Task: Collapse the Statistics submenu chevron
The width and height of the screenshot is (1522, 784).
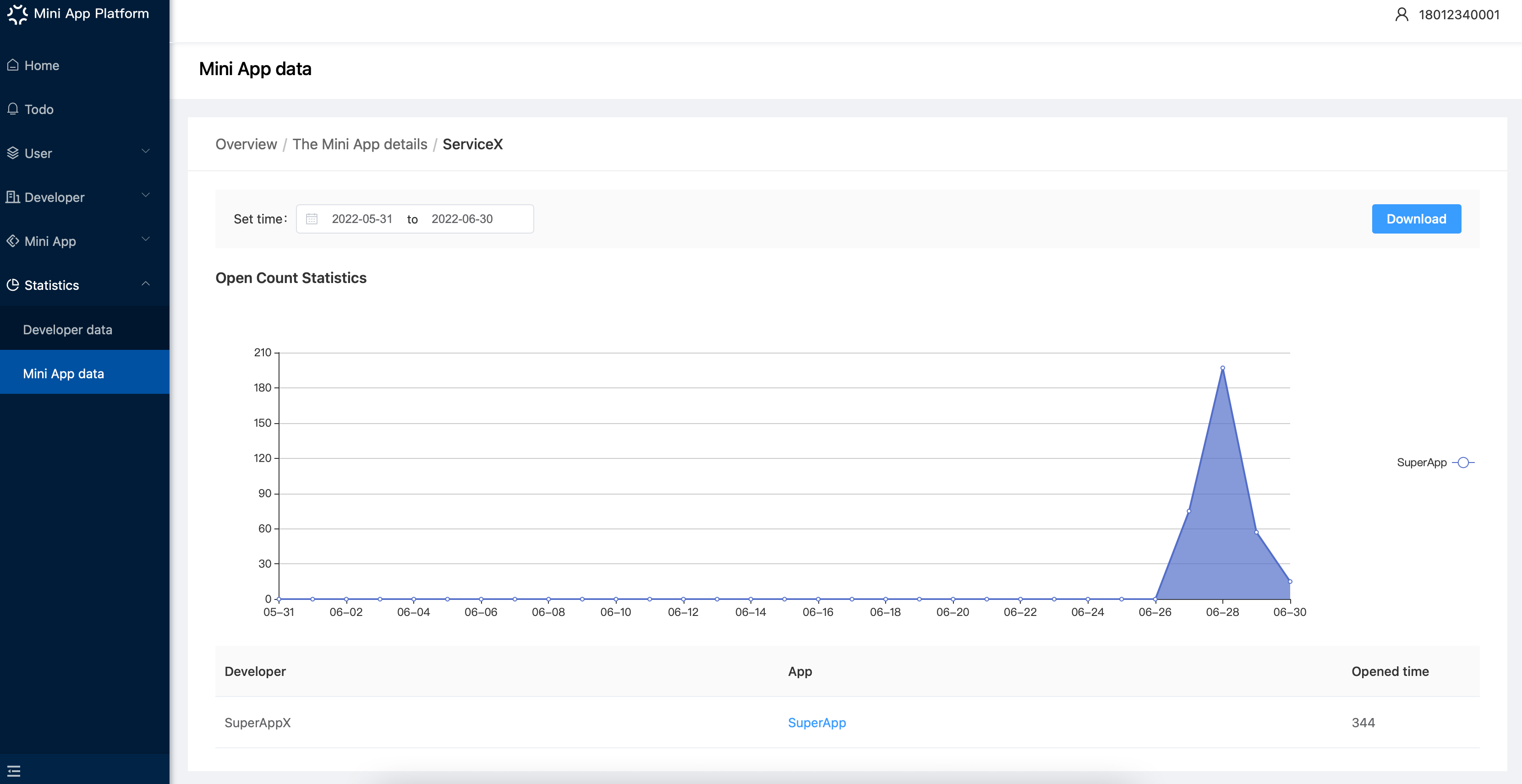Action: point(145,284)
